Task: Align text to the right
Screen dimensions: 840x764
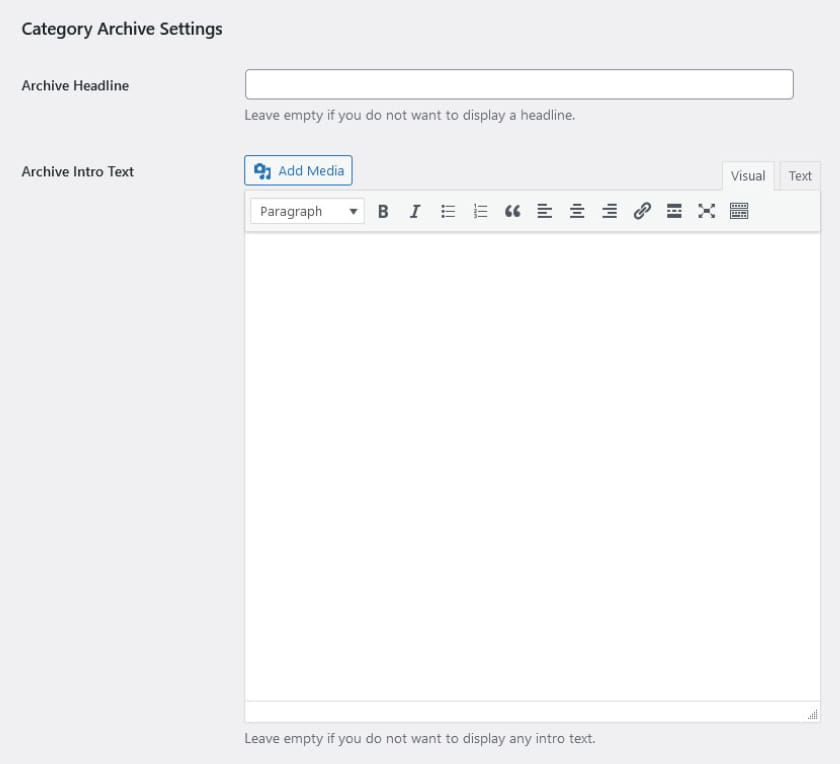Action: [x=609, y=211]
